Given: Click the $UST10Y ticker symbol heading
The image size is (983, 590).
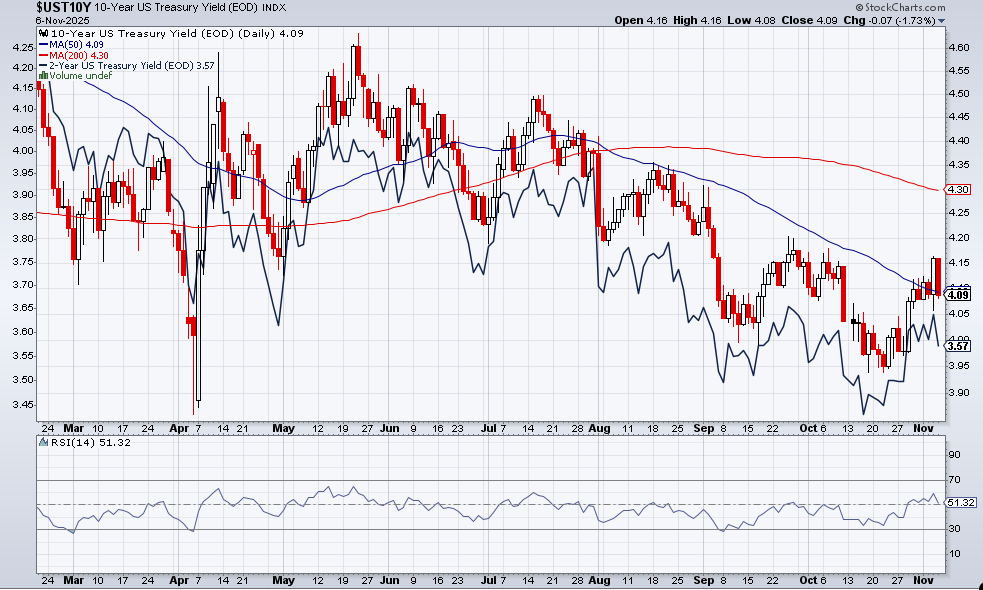Looking at the screenshot, I should (63, 8).
